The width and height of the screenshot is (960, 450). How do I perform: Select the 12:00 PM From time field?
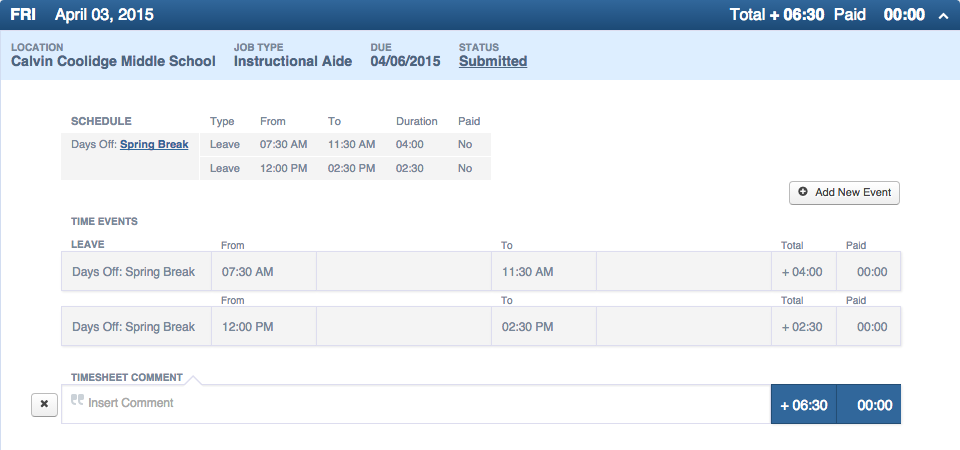(x=263, y=327)
